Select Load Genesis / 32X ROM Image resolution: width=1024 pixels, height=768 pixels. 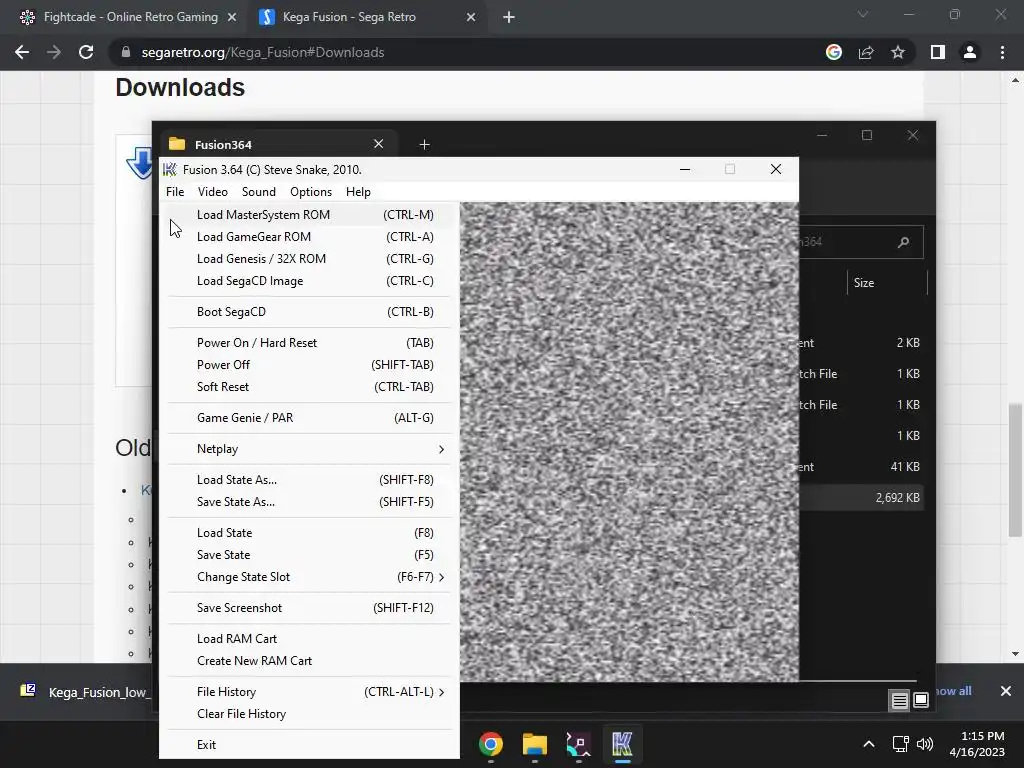309,259
